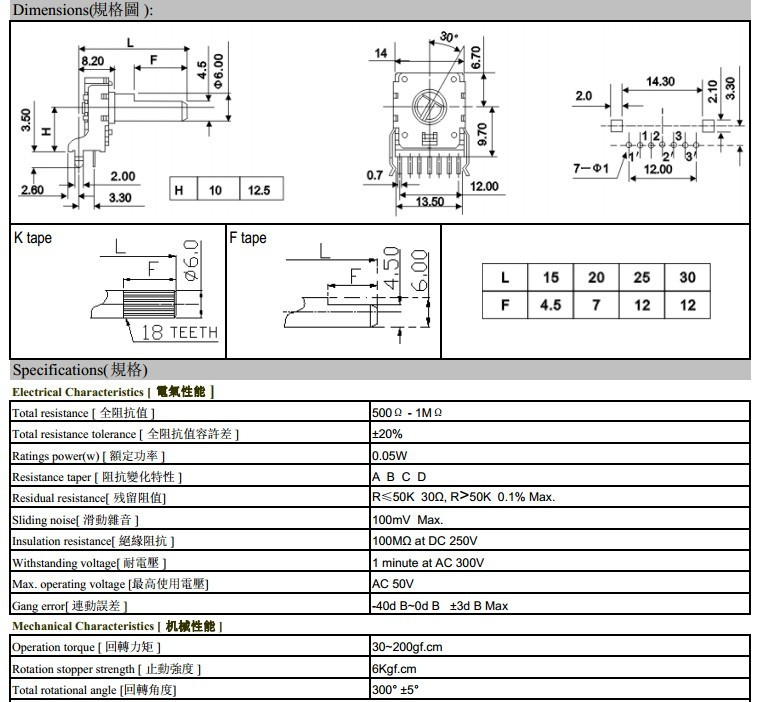Select the 'AC 50V' value

[x=393, y=584]
